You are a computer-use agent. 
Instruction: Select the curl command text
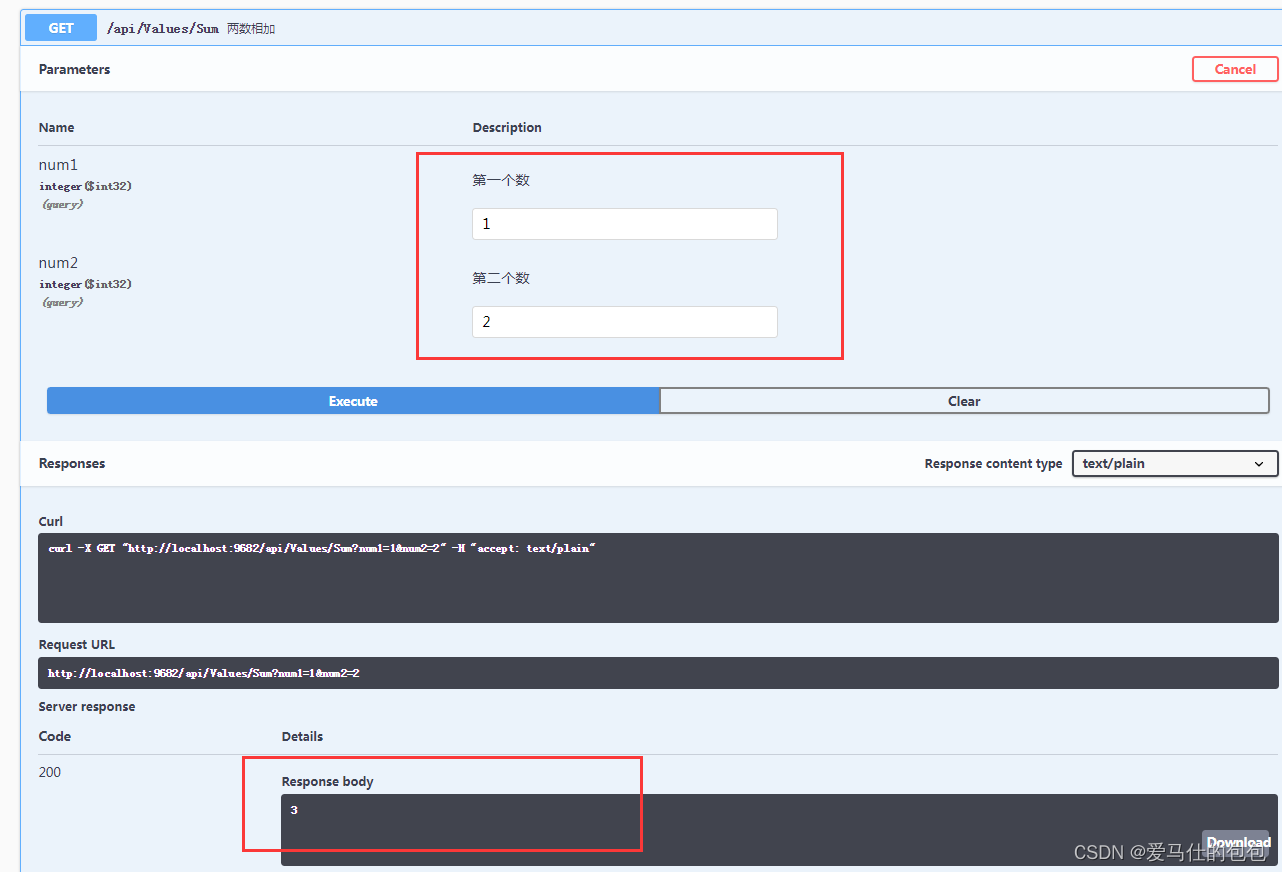(x=322, y=549)
